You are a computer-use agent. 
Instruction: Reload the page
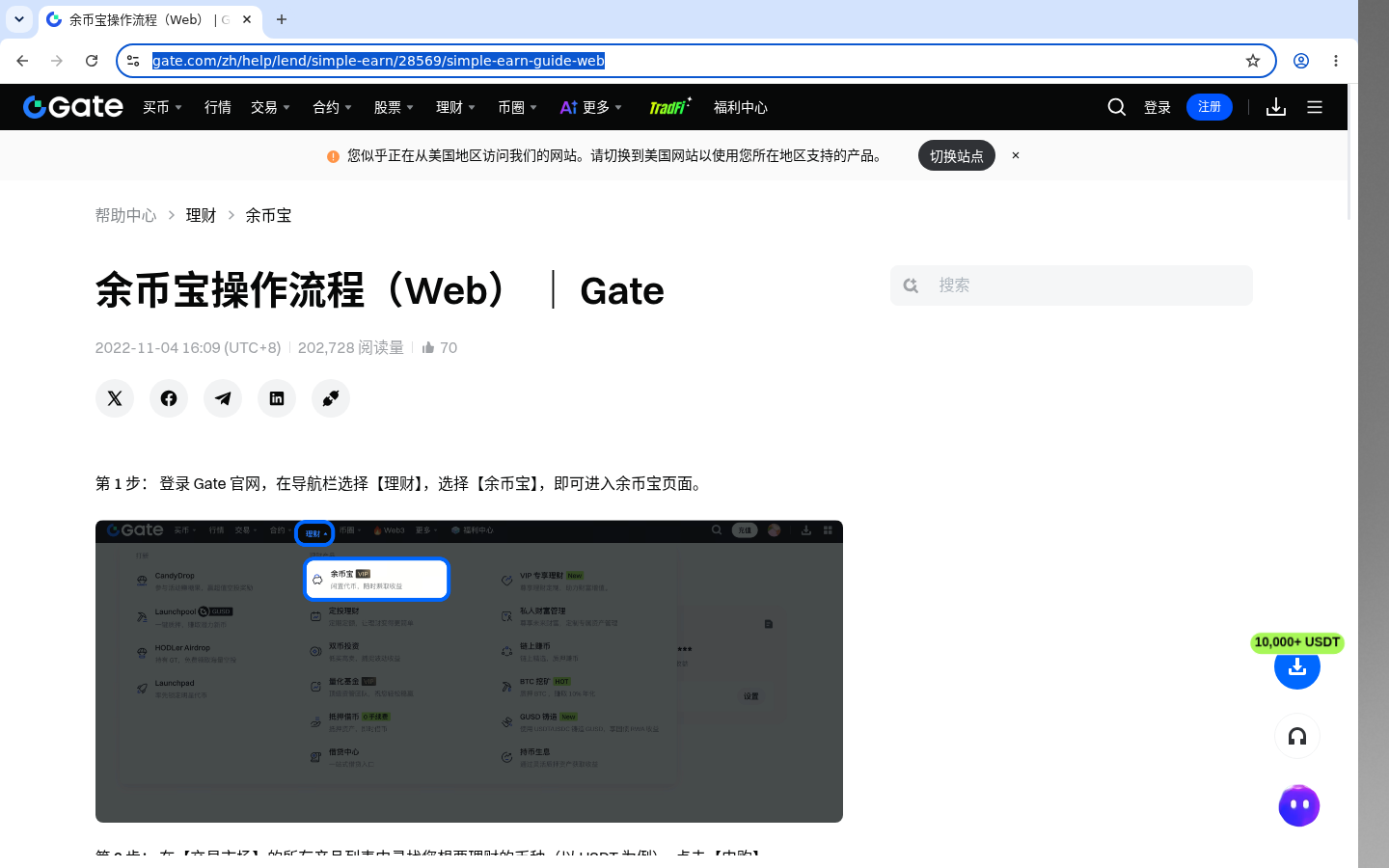click(x=92, y=61)
